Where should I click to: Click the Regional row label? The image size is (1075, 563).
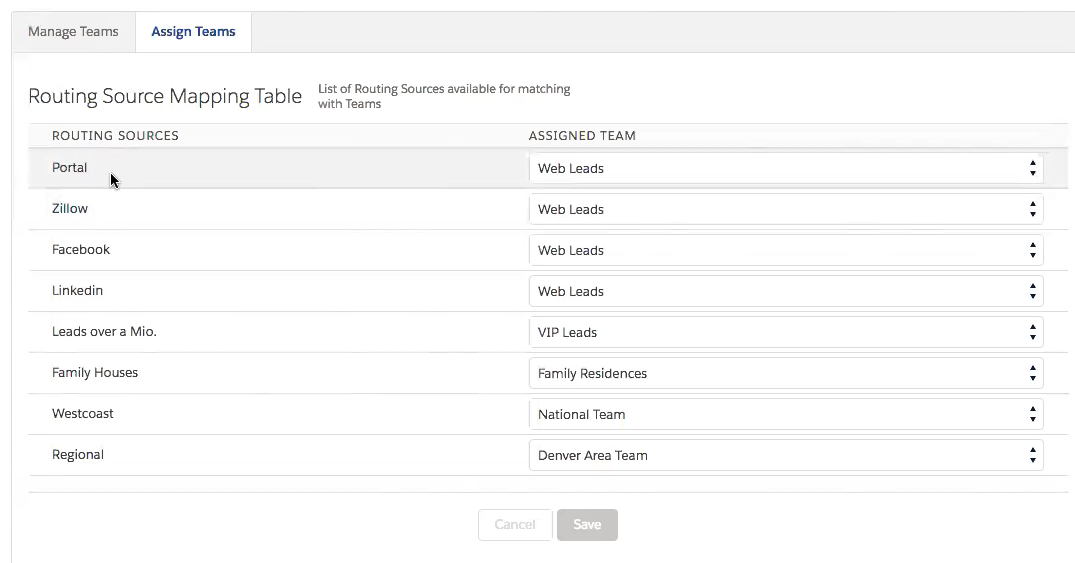coord(78,455)
